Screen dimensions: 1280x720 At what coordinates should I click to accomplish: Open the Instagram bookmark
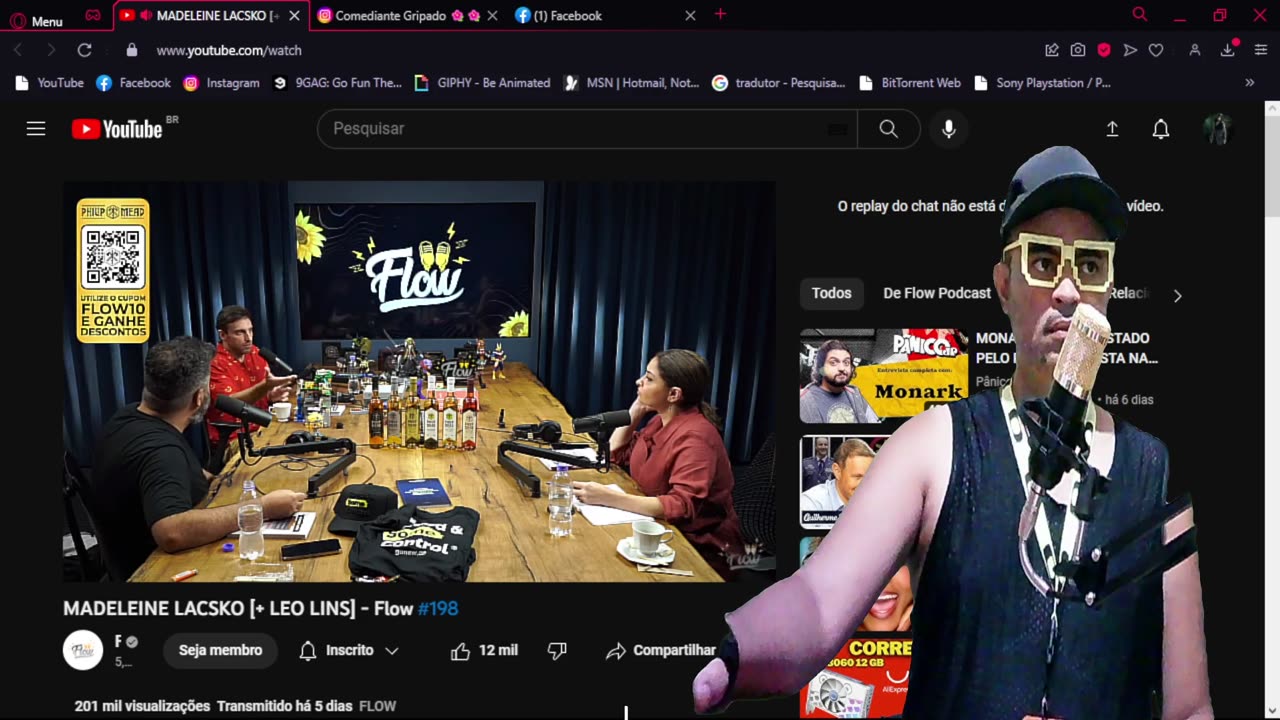222,83
